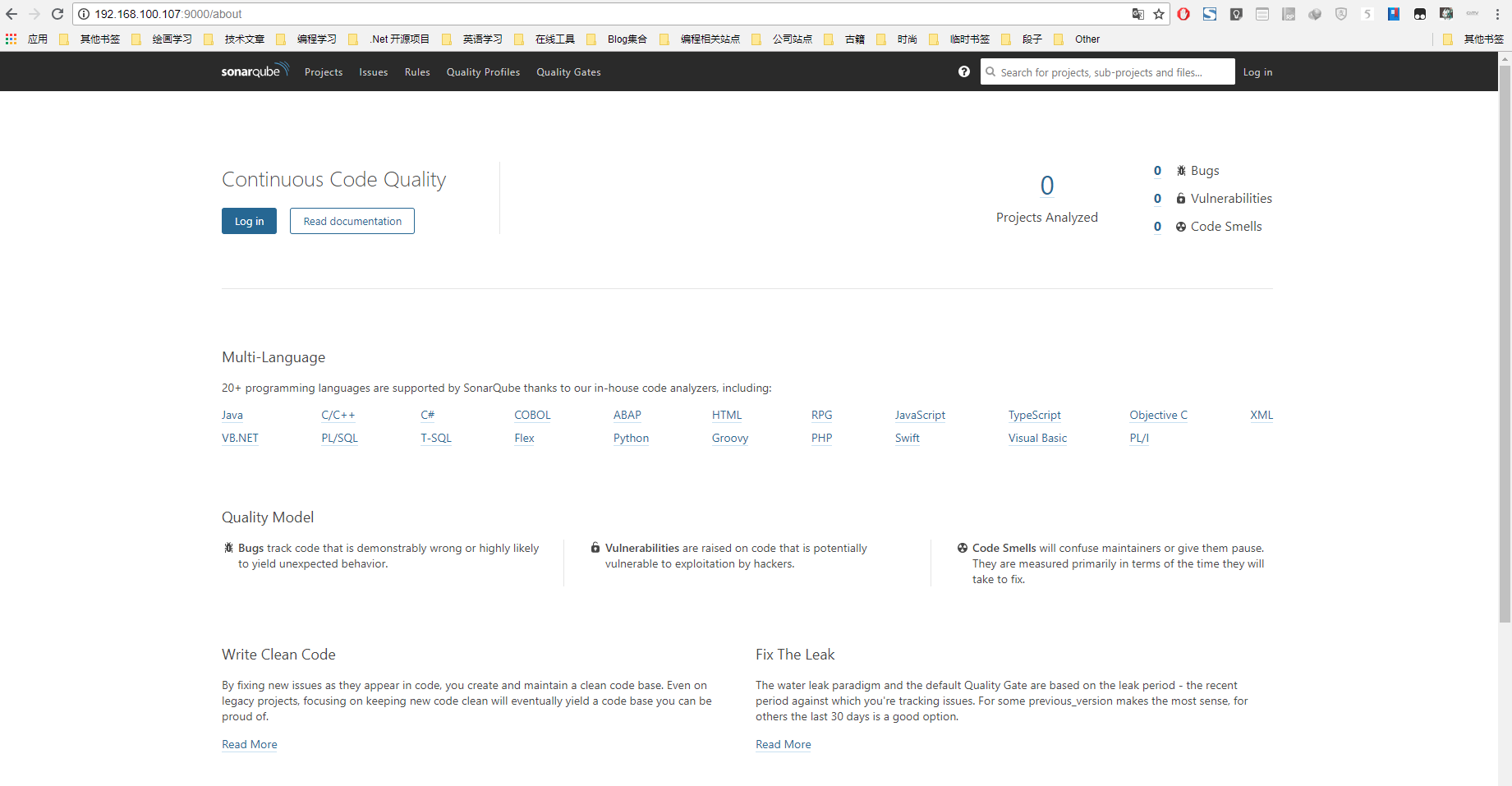
Task: Open the Python language link
Action: (x=632, y=439)
